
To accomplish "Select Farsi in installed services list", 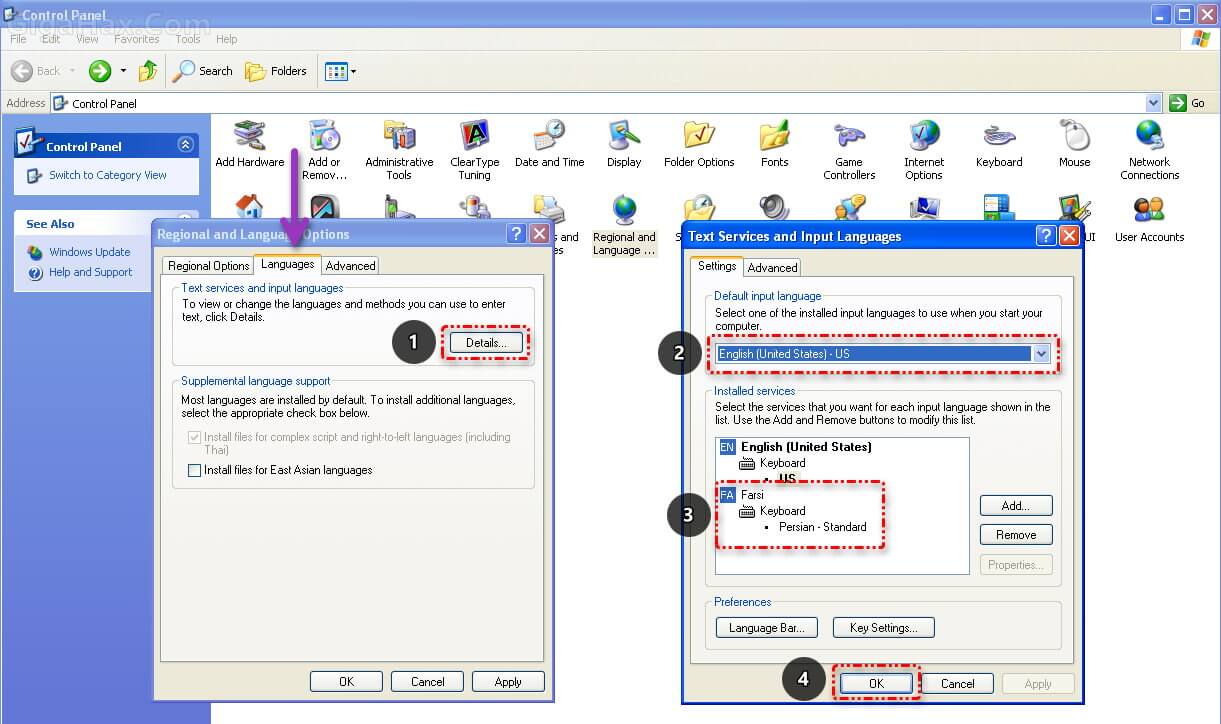I will 751,495.
